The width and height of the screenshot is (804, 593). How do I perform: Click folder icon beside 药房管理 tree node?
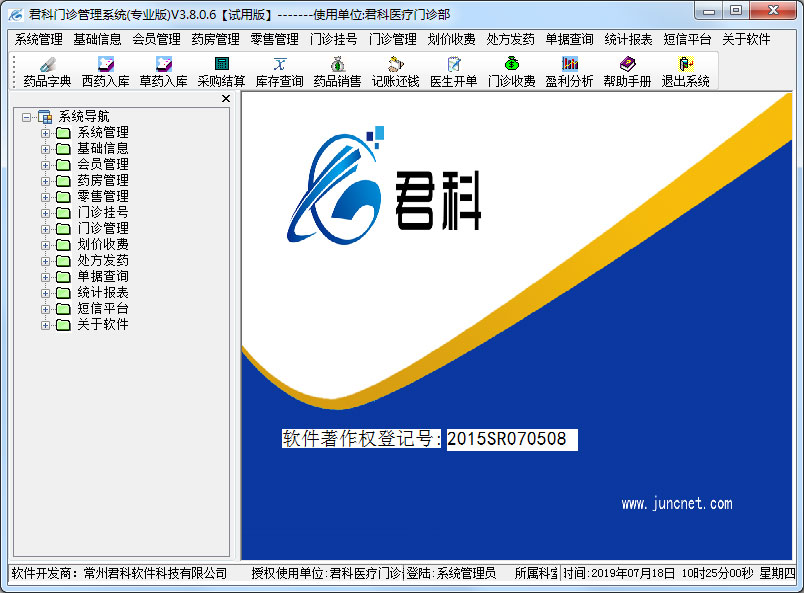[63, 181]
